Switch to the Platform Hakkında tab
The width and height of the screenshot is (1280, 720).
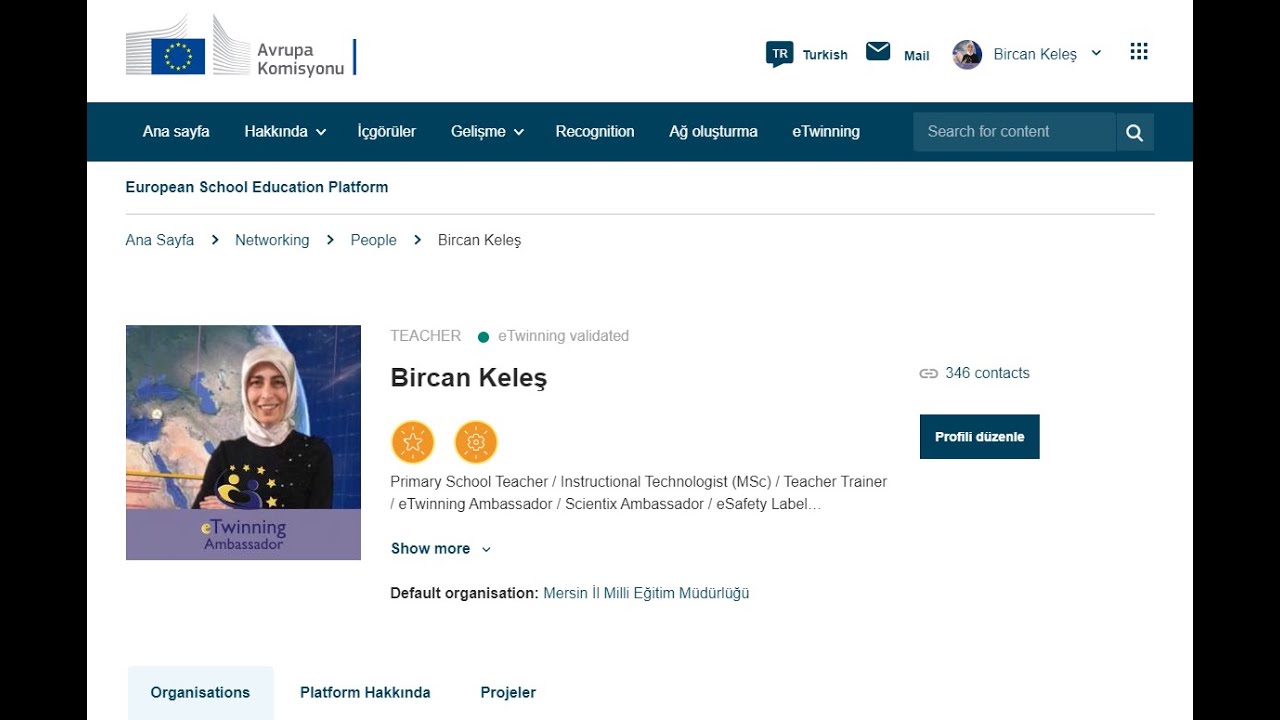365,692
